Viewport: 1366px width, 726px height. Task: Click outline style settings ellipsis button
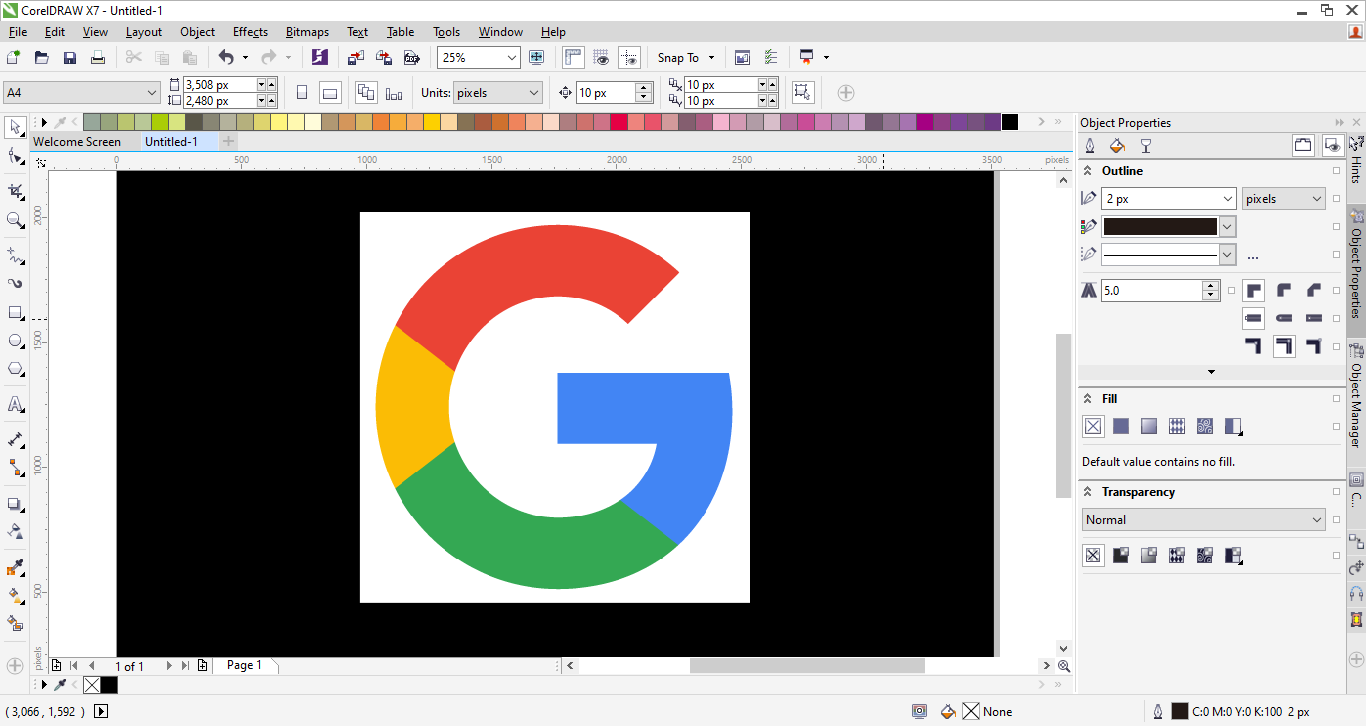pyautogui.click(x=1253, y=256)
